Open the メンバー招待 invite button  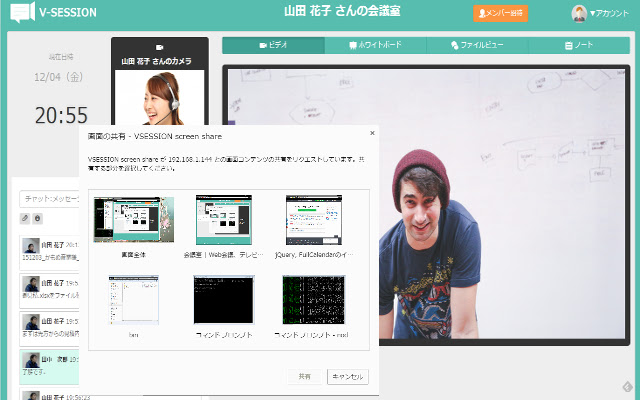point(500,13)
